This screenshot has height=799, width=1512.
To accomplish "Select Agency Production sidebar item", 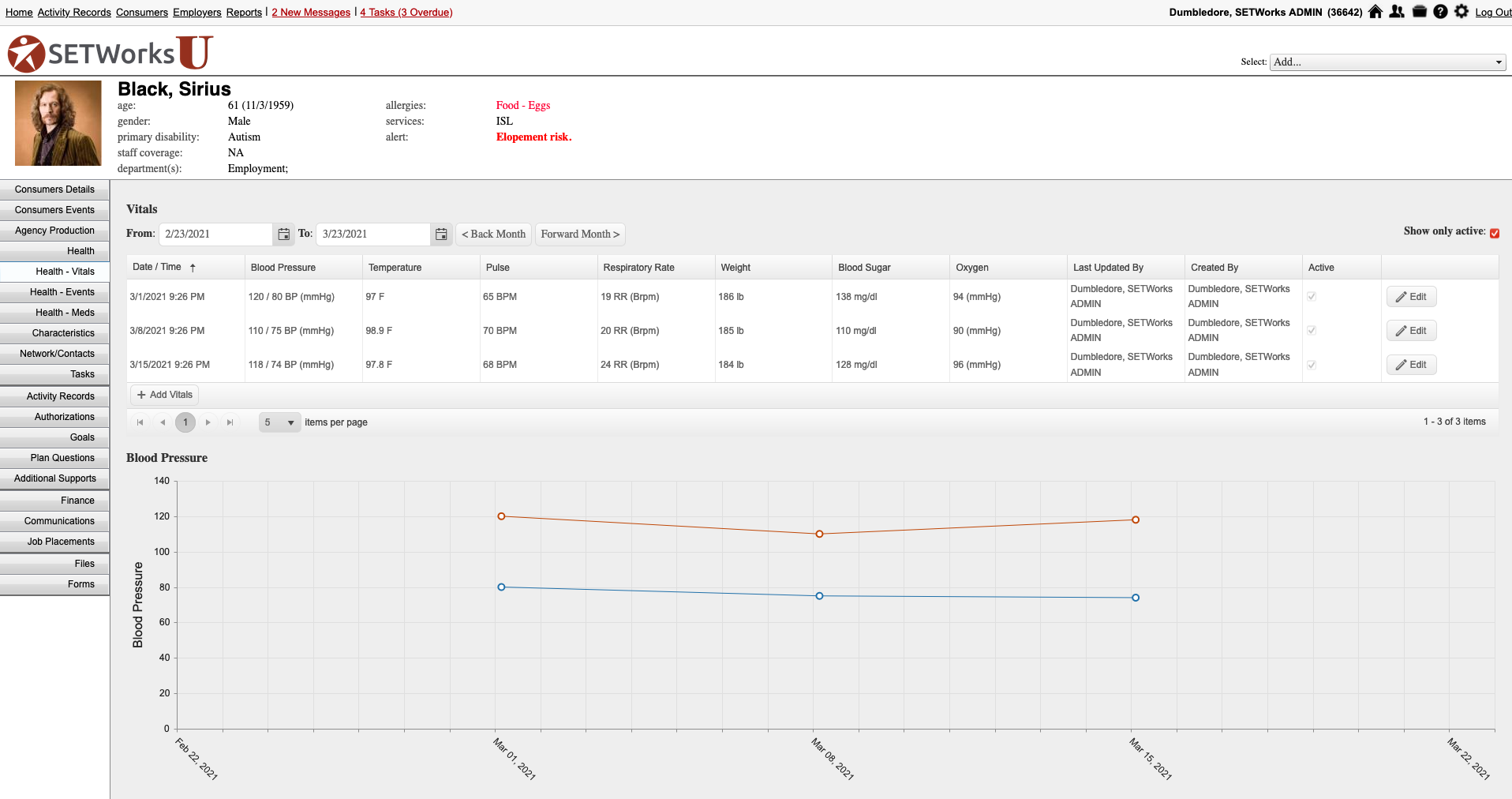I will [x=54, y=231].
